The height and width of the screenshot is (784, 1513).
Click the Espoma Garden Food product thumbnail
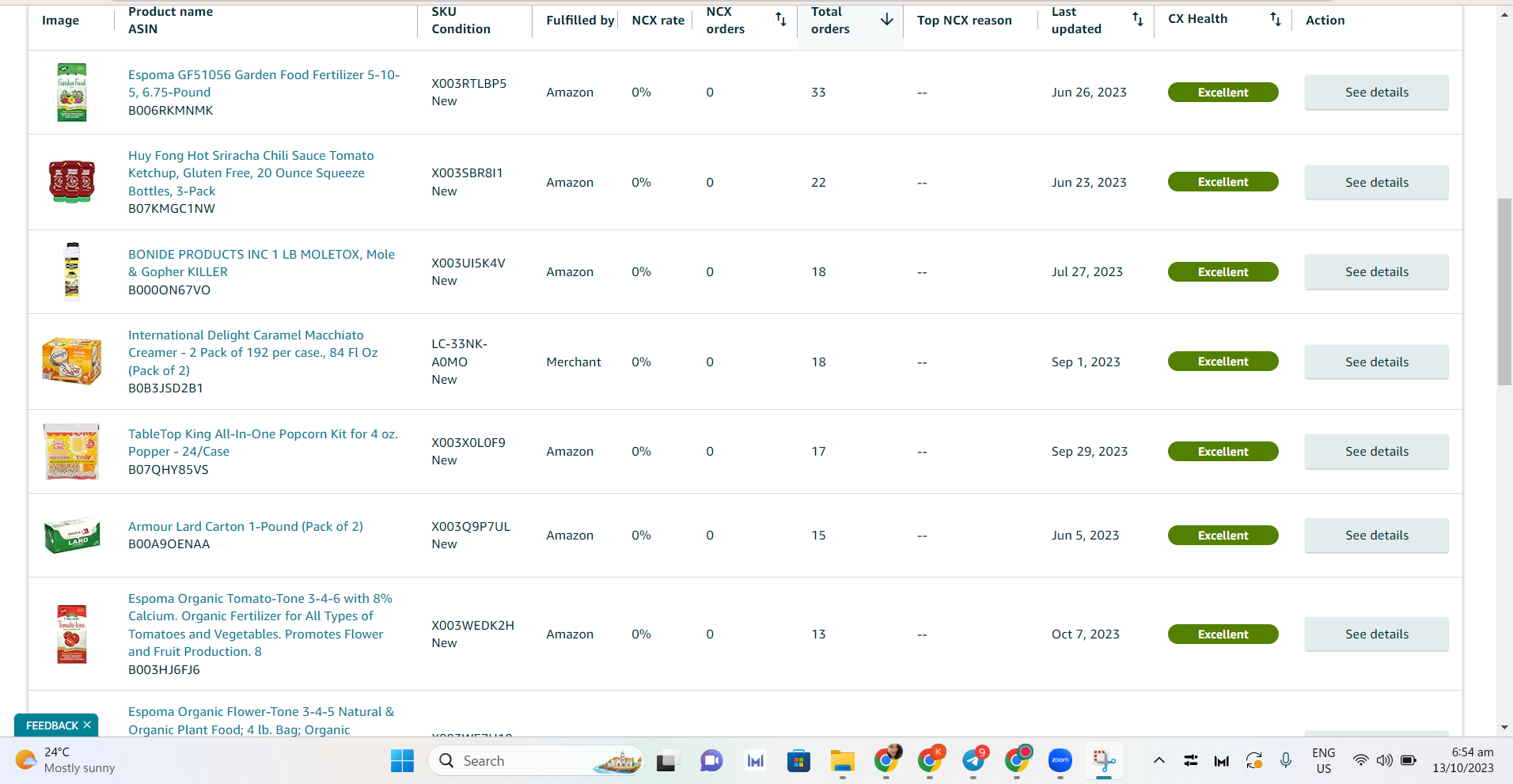71,93
